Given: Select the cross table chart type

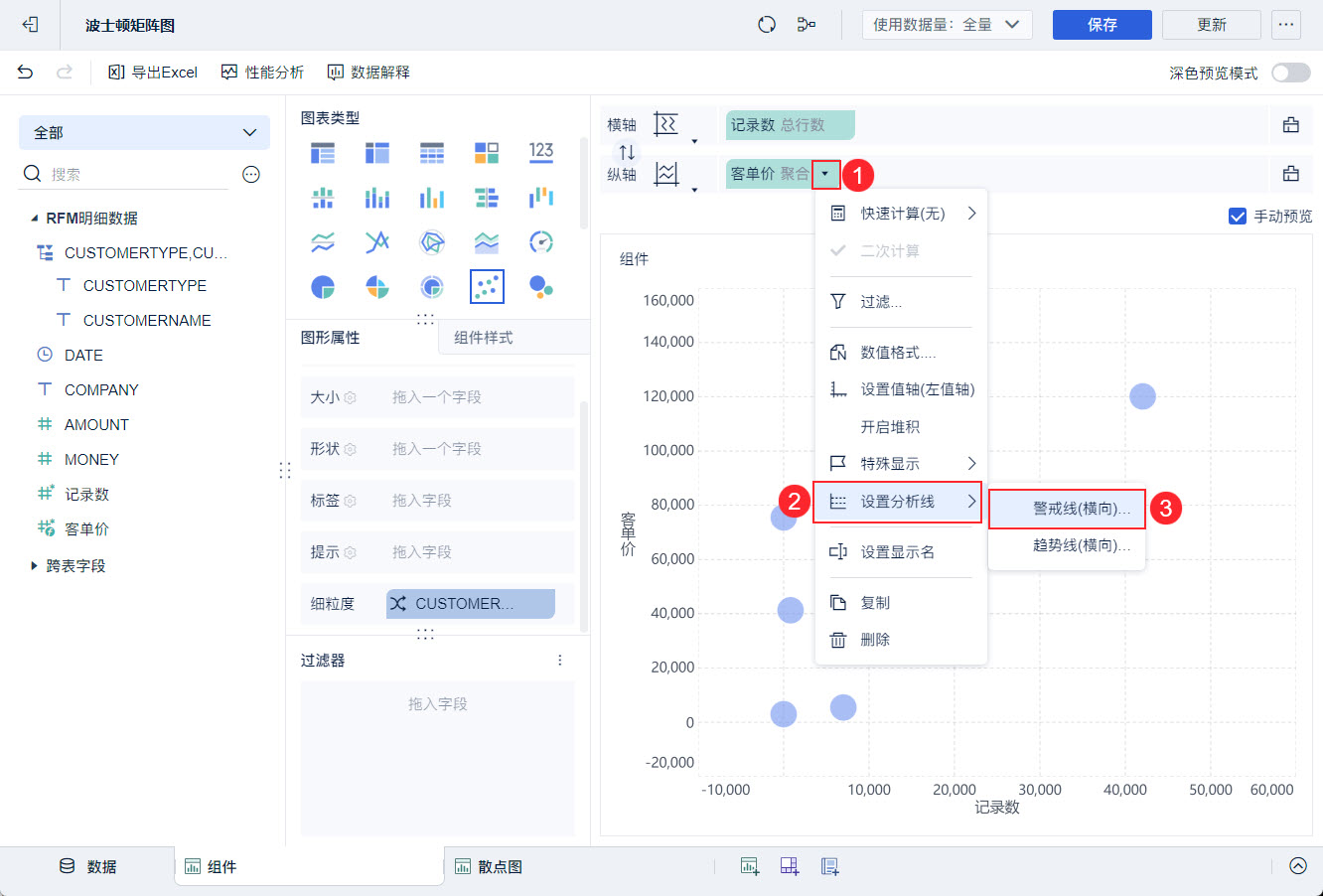Looking at the screenshot, I should tap(377, 152).
